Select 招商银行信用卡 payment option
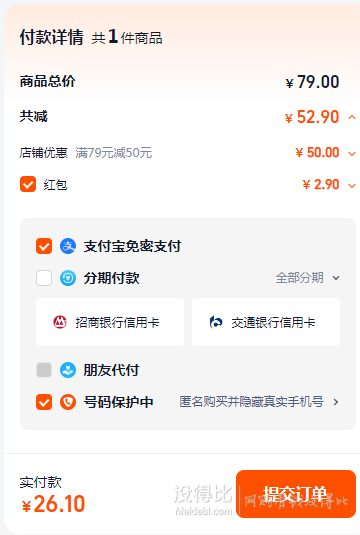Image resolution: width=360 pixels, height=535 pixels. pyautogui.click(x=110, y=322)
